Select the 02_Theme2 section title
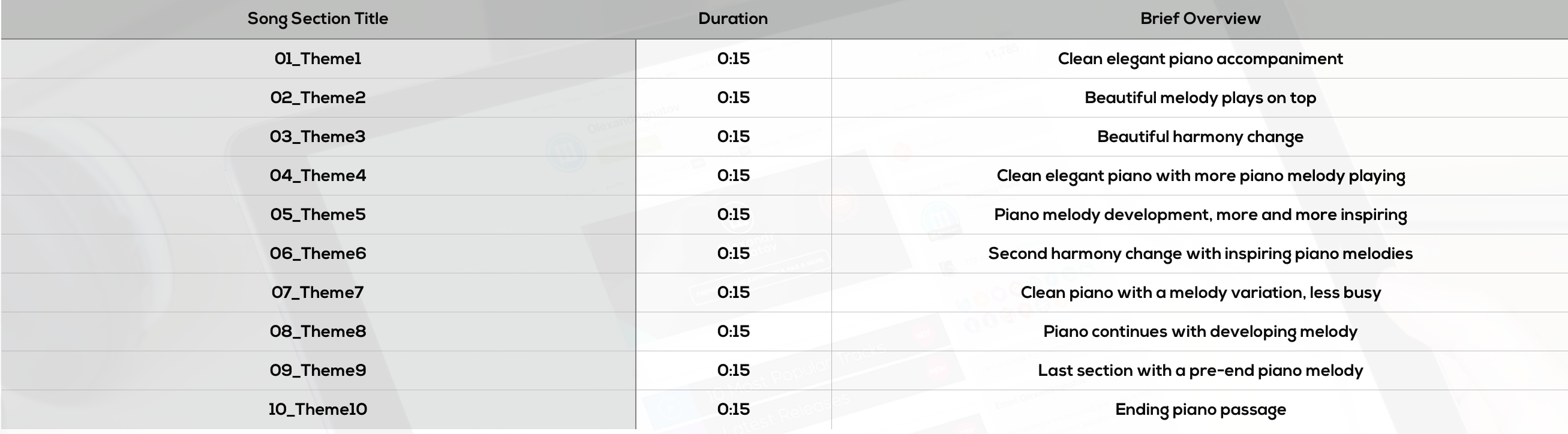1568x434 pixels. click(x=318, y=97)
